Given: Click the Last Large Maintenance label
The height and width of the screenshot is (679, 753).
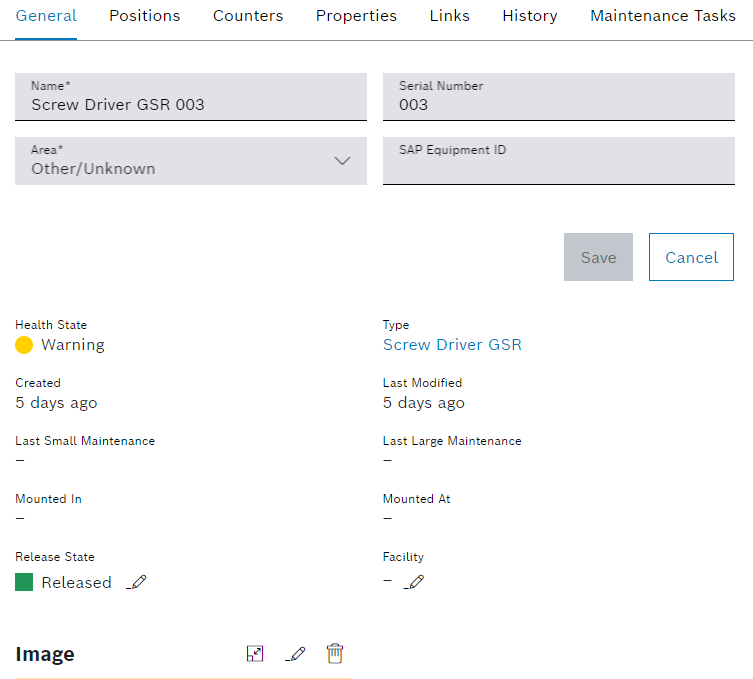Looking at the screenshot, I should tap(452, 441).
